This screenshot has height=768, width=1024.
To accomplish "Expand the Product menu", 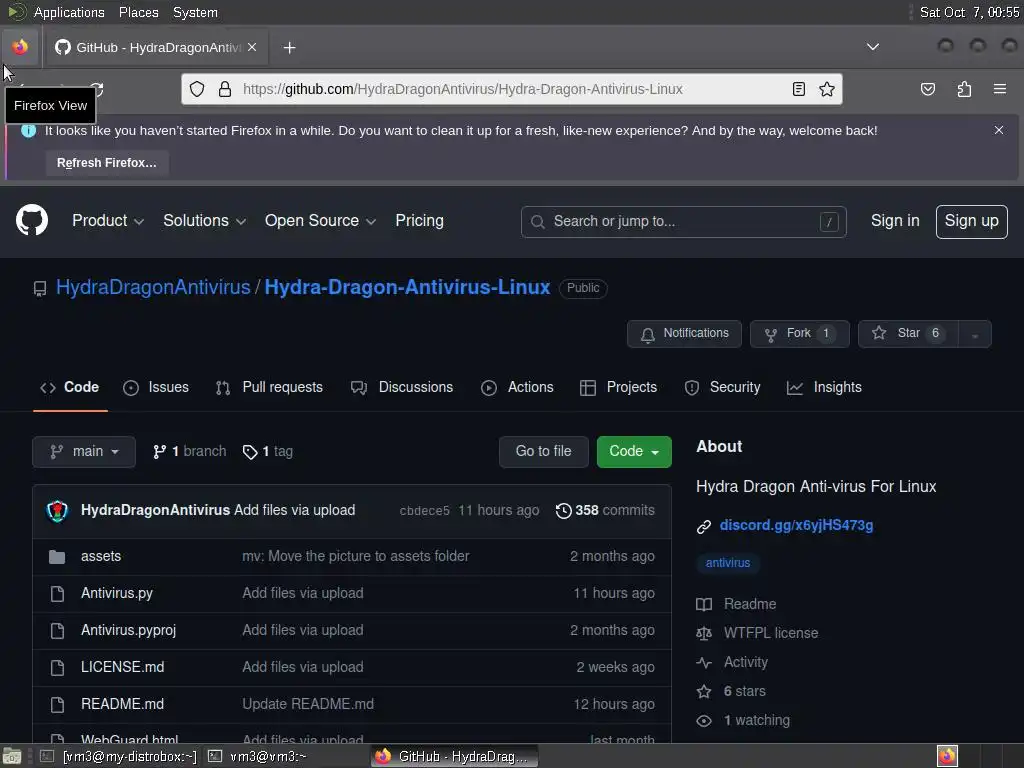I will pyautogui.click(x=108, y=221).
